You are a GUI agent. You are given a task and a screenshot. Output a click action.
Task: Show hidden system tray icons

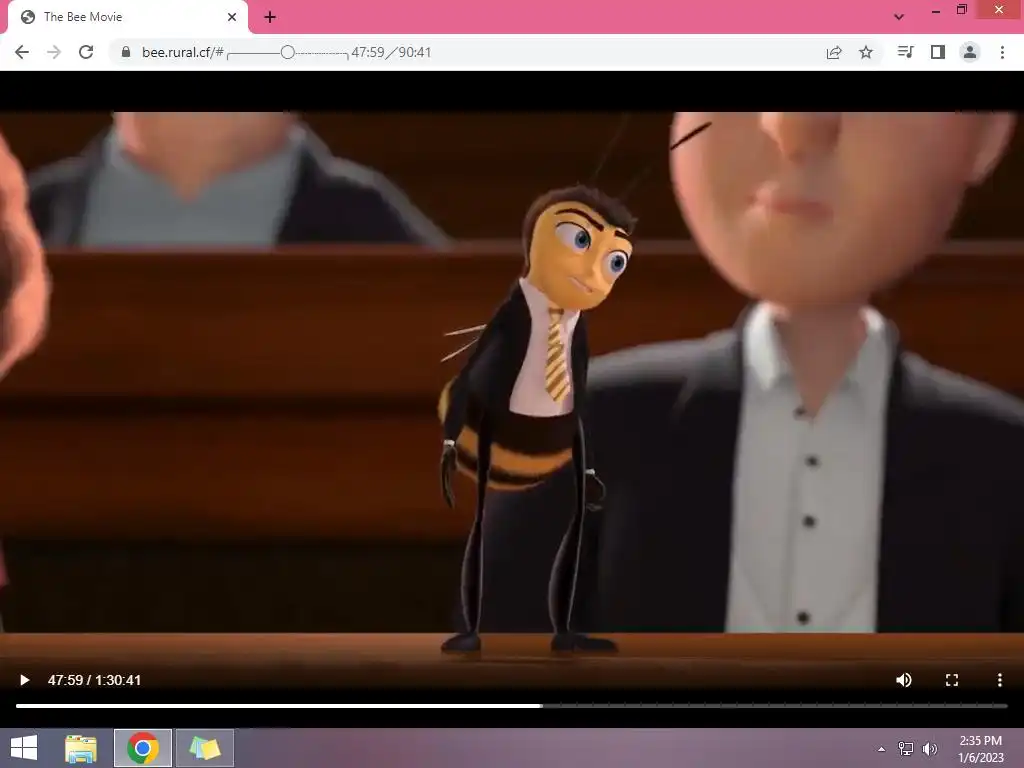pyautogui.click(x=882, y=748)
